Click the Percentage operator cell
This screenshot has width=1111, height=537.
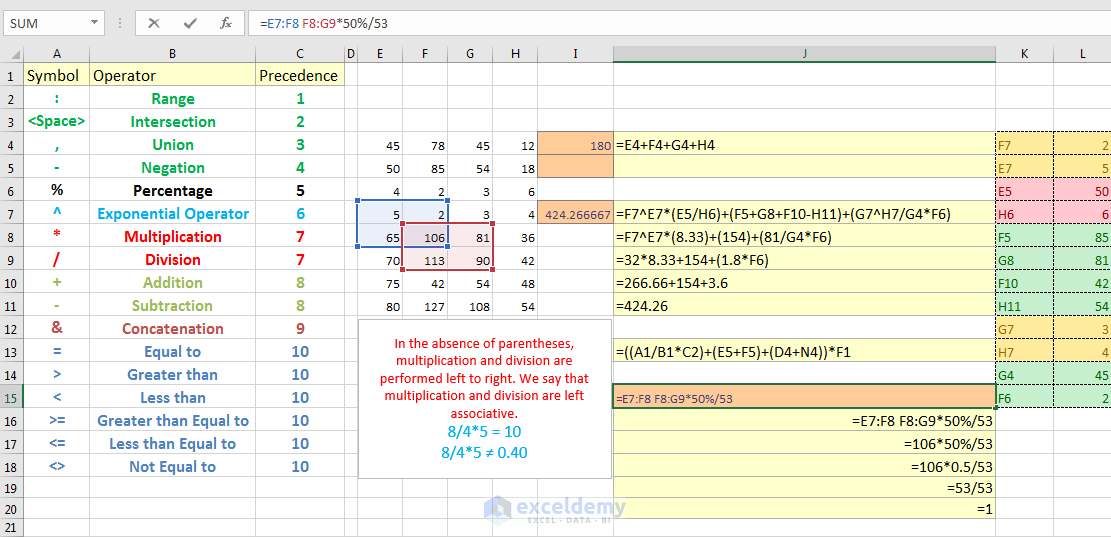tap(173, 191)
